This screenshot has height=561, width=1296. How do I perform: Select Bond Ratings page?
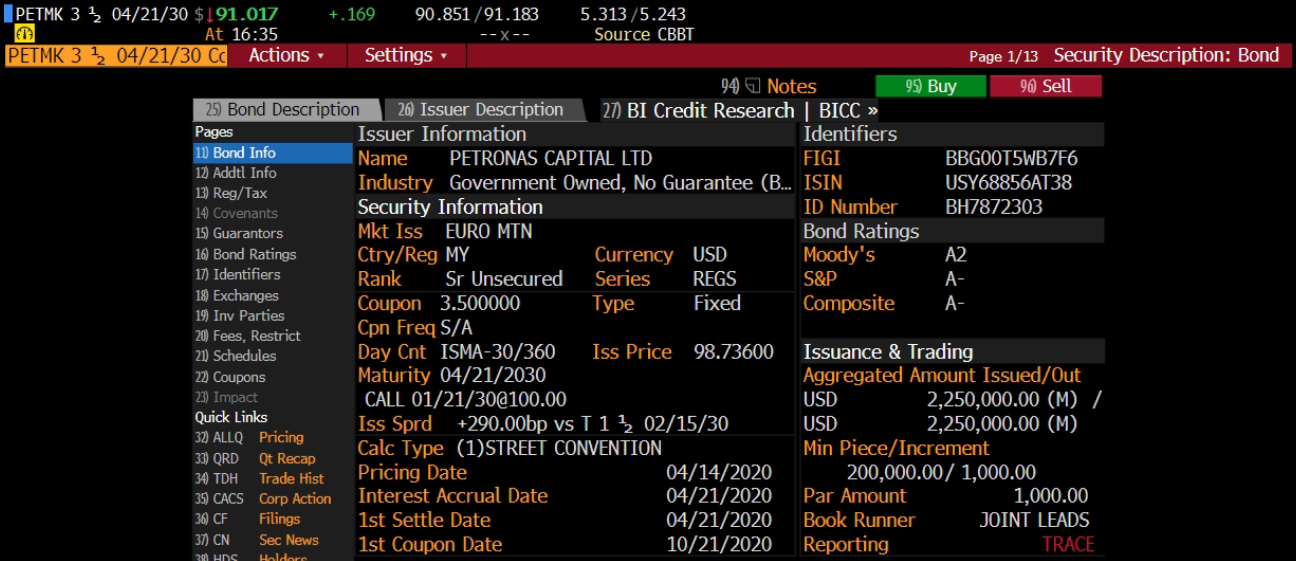pos(246,254)
